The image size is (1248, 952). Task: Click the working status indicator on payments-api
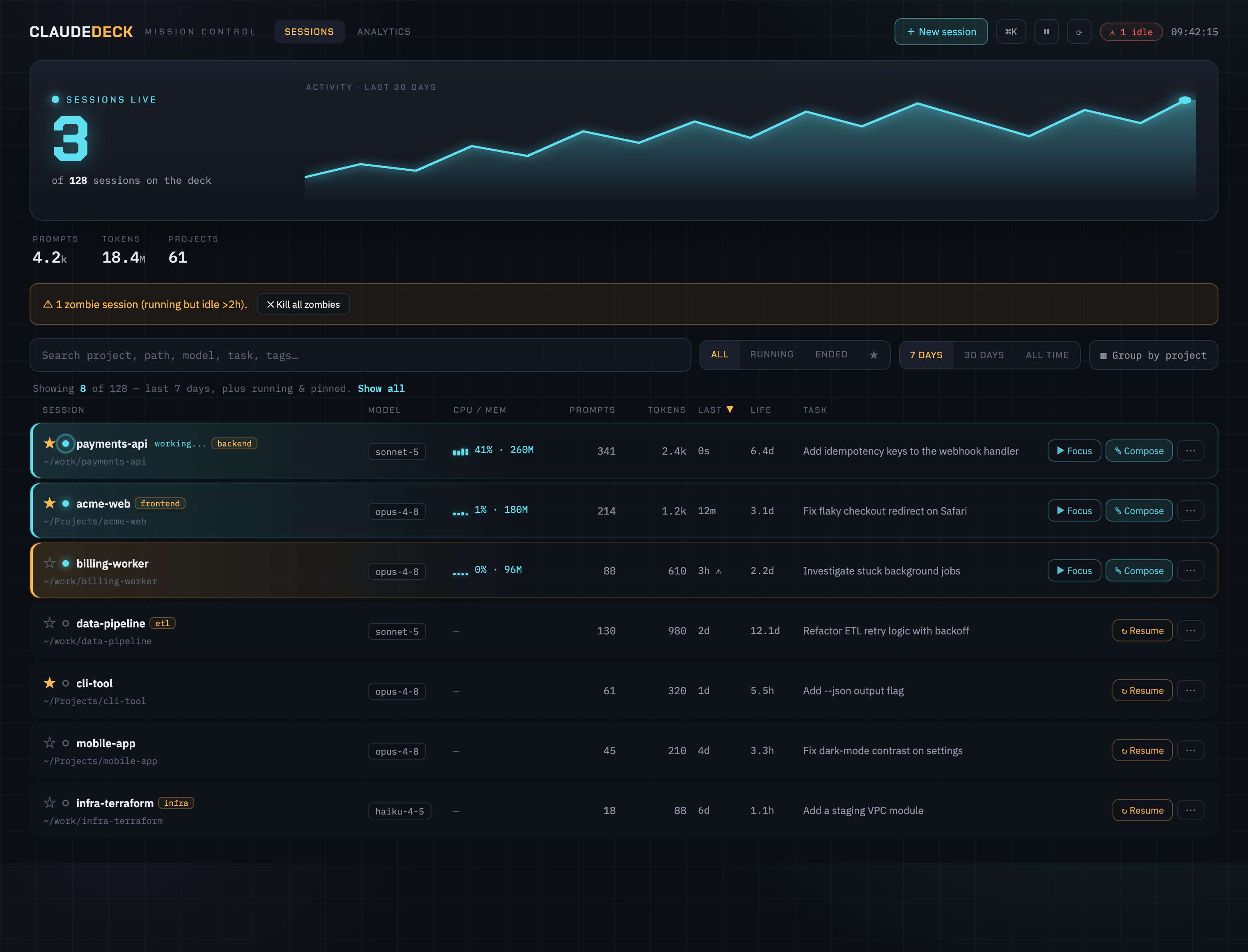point(180,443)
